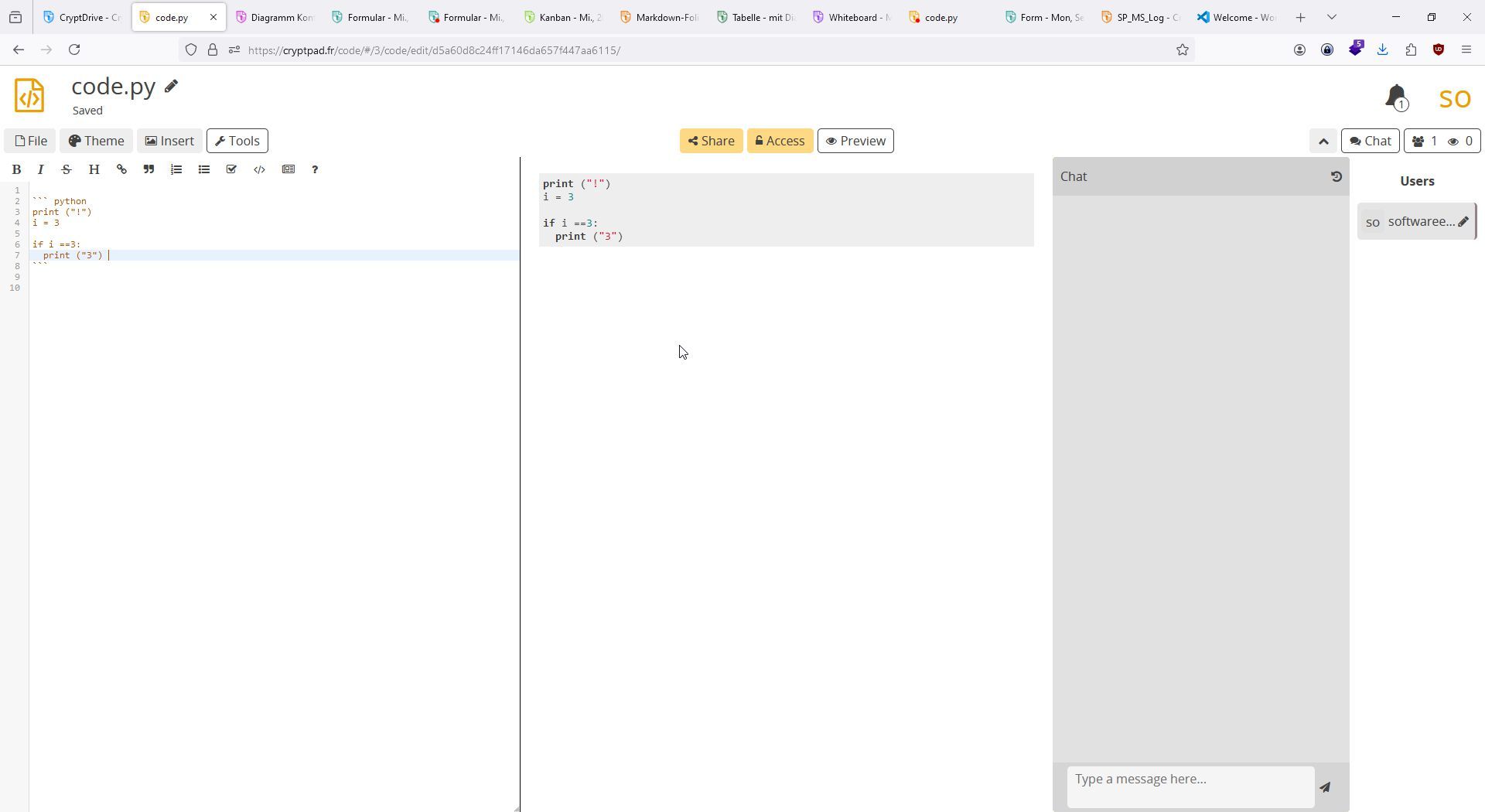
Task: Open markdown help question mark
Action: click(x=315, y=169)
